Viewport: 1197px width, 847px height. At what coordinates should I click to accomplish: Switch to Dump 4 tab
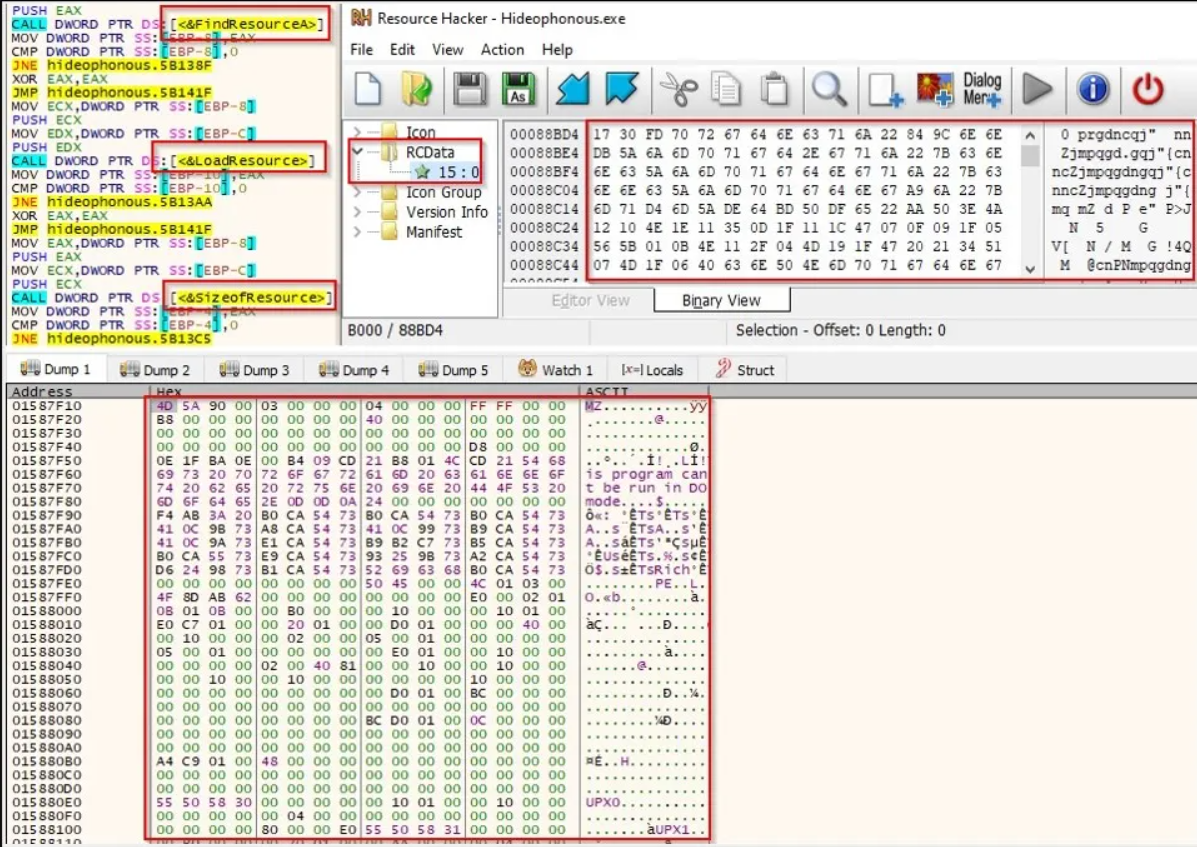pos(354,370)
